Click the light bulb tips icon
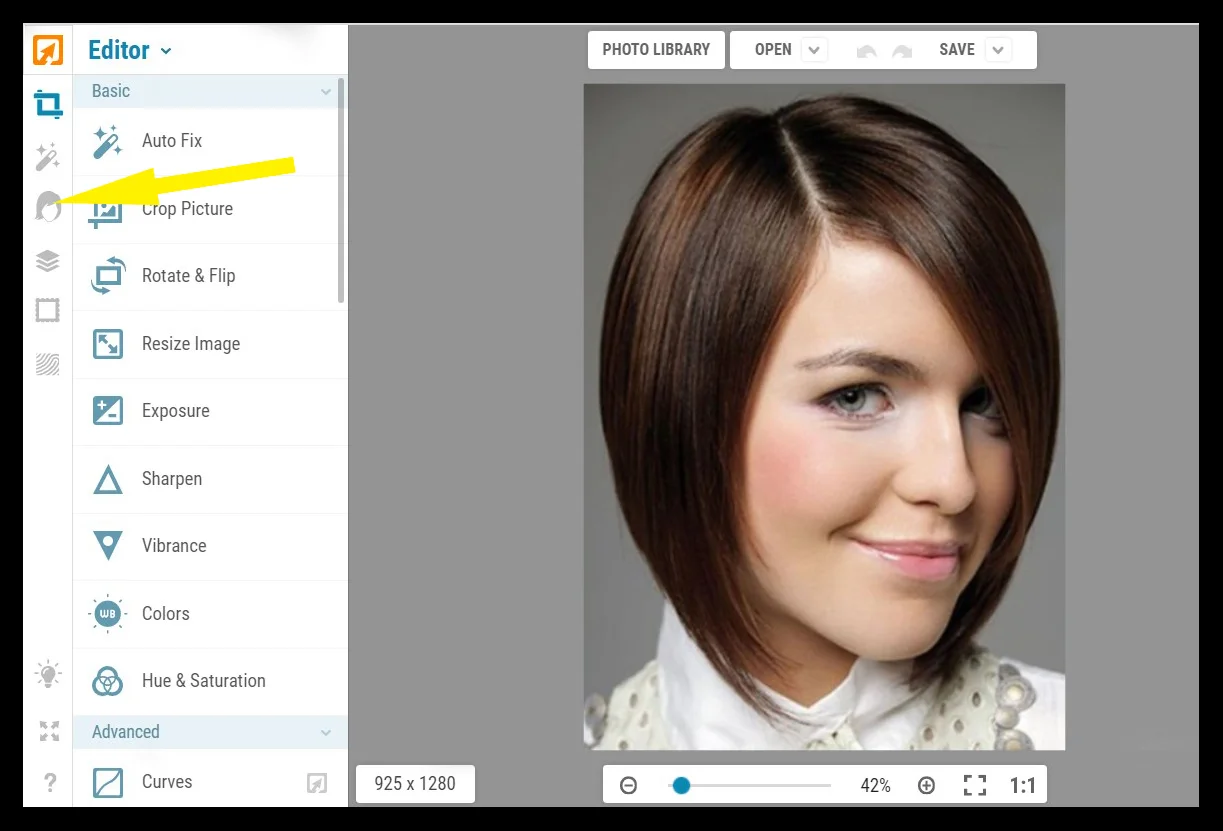1223x831 pixels. [x=48, y=674]
